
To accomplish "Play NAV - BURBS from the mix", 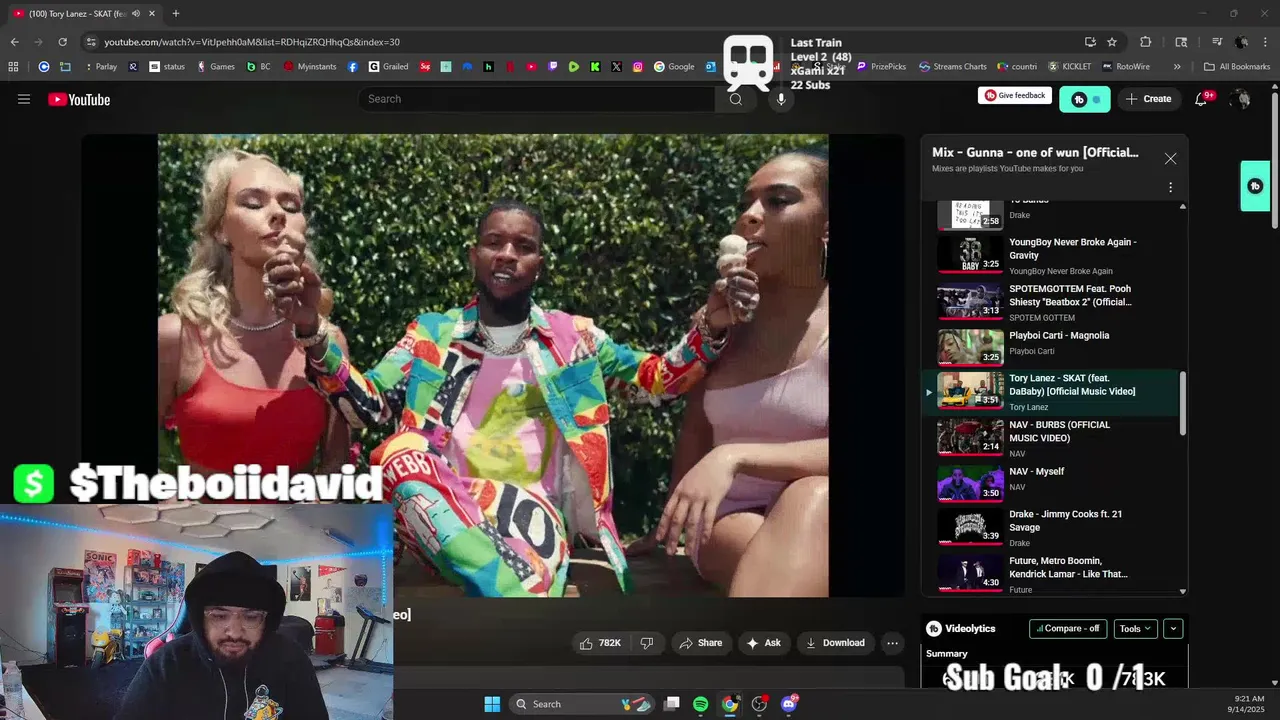I will pyautogui.click(x=1051, y=437).
